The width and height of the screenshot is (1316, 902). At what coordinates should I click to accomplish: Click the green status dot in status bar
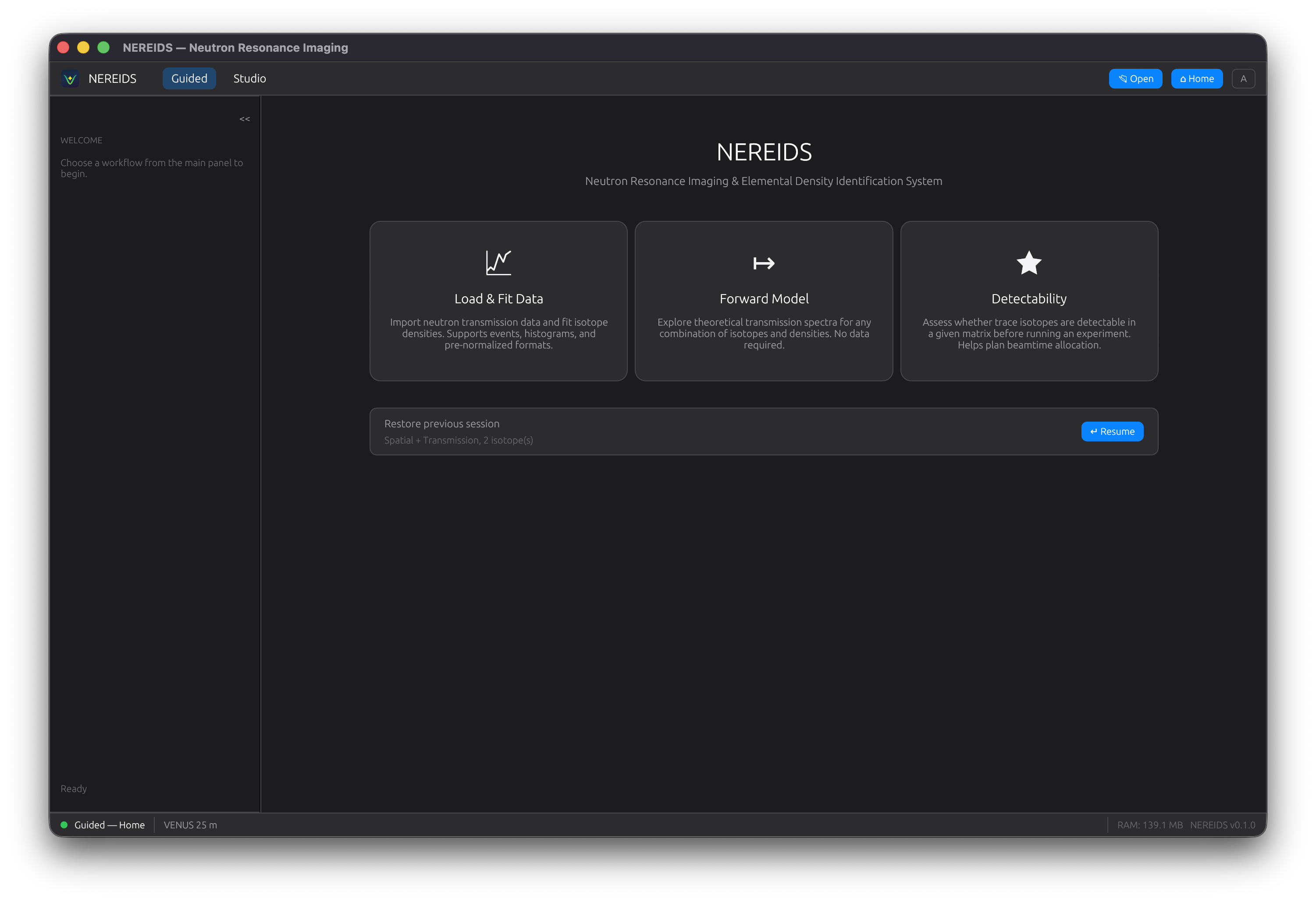point(64,825)
